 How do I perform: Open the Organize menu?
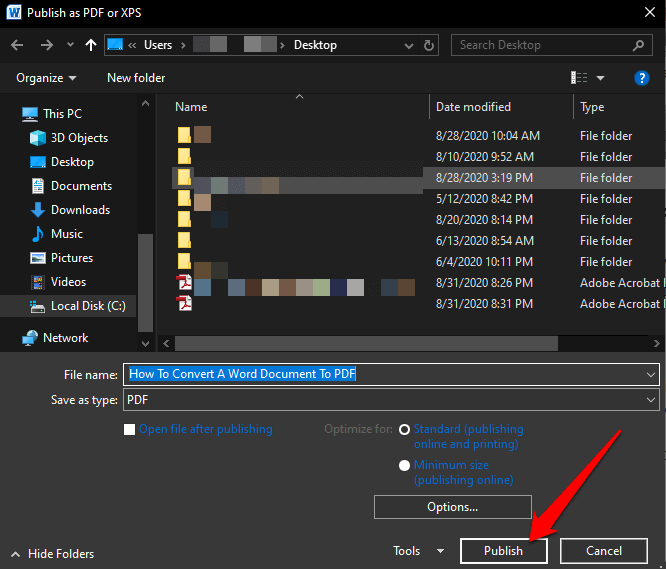tap(46, 78)
